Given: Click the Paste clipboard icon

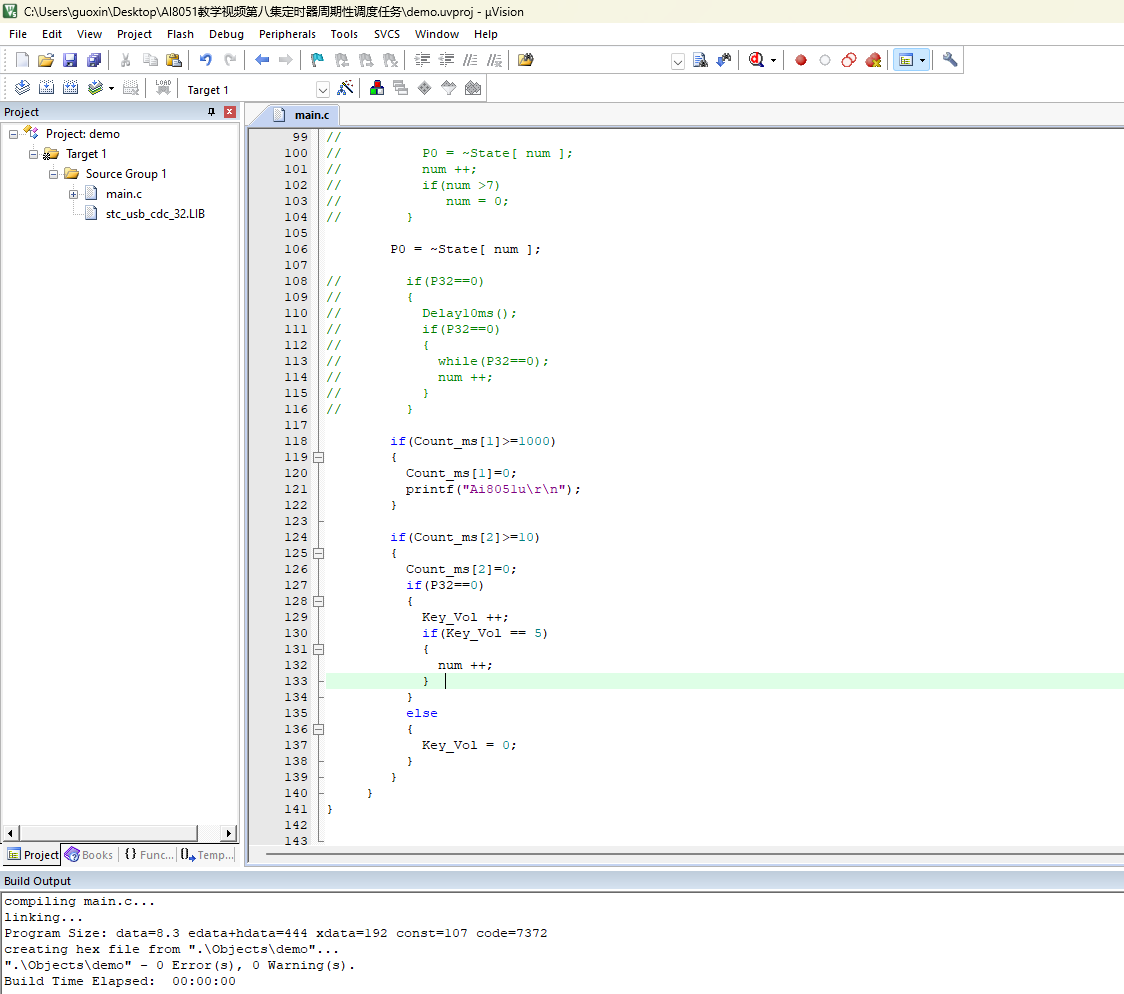Looking at the screenshot, I should coord(173,60).
